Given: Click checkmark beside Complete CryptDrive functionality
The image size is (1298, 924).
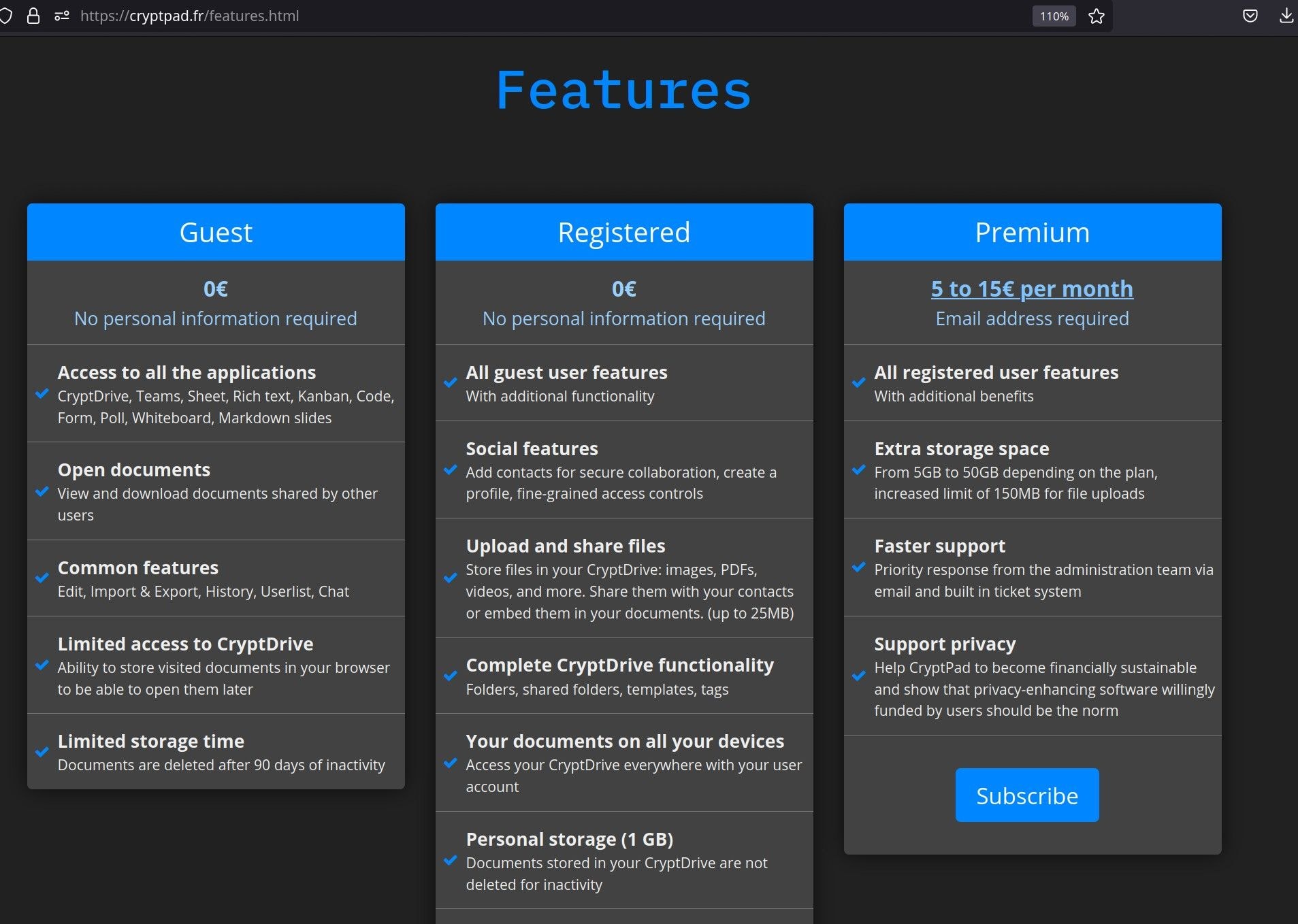Looking at the screenshot, I should click(451, 676).
